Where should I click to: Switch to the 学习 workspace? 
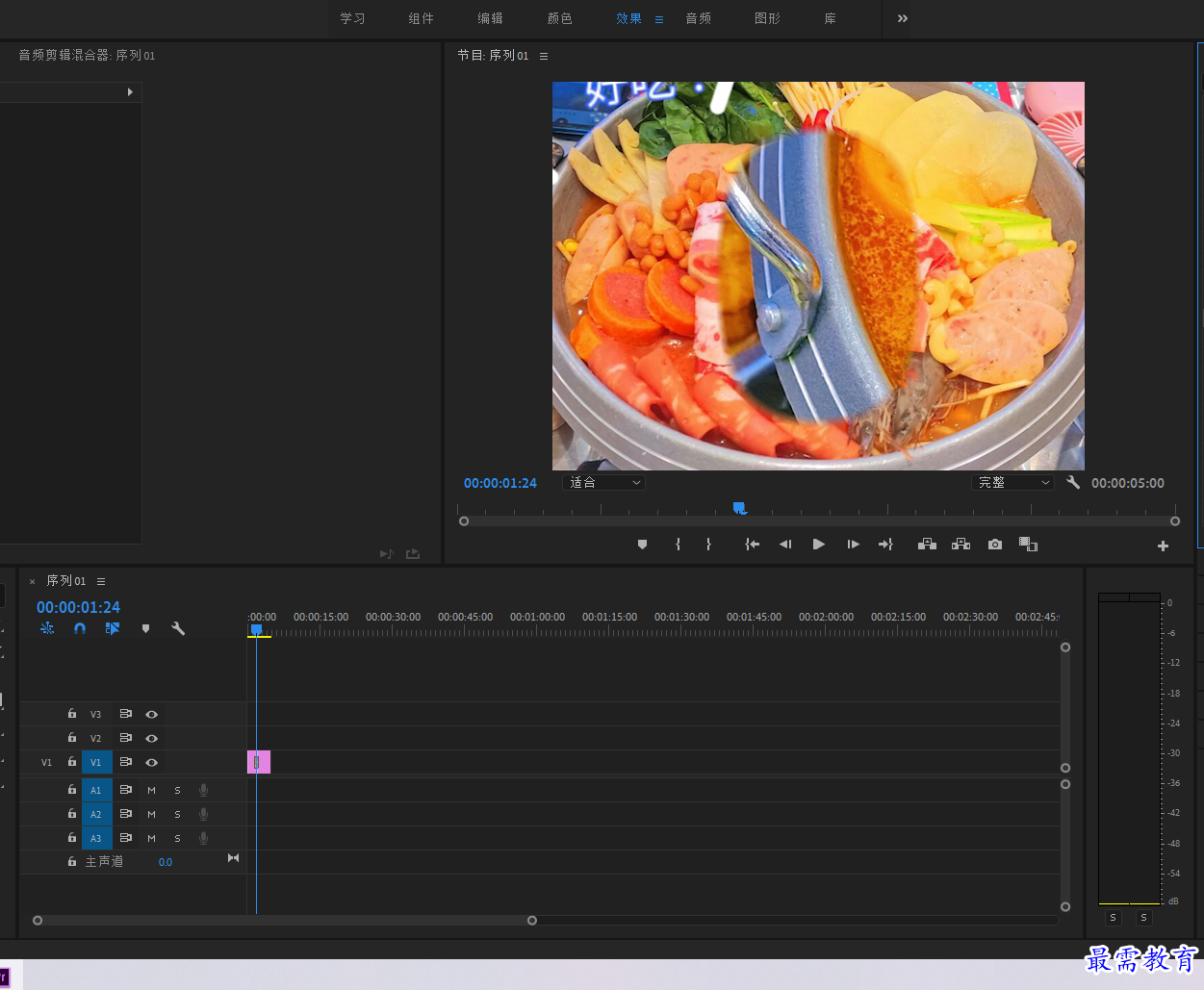352,18
